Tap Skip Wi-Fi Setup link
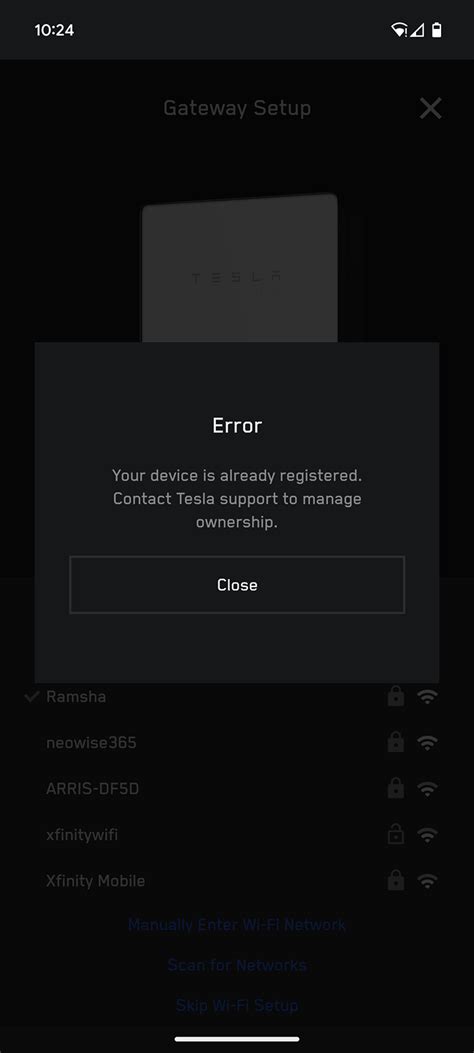Image resolution: width=474 pixels, height=1053 pixels. [x=237, y=1005]
